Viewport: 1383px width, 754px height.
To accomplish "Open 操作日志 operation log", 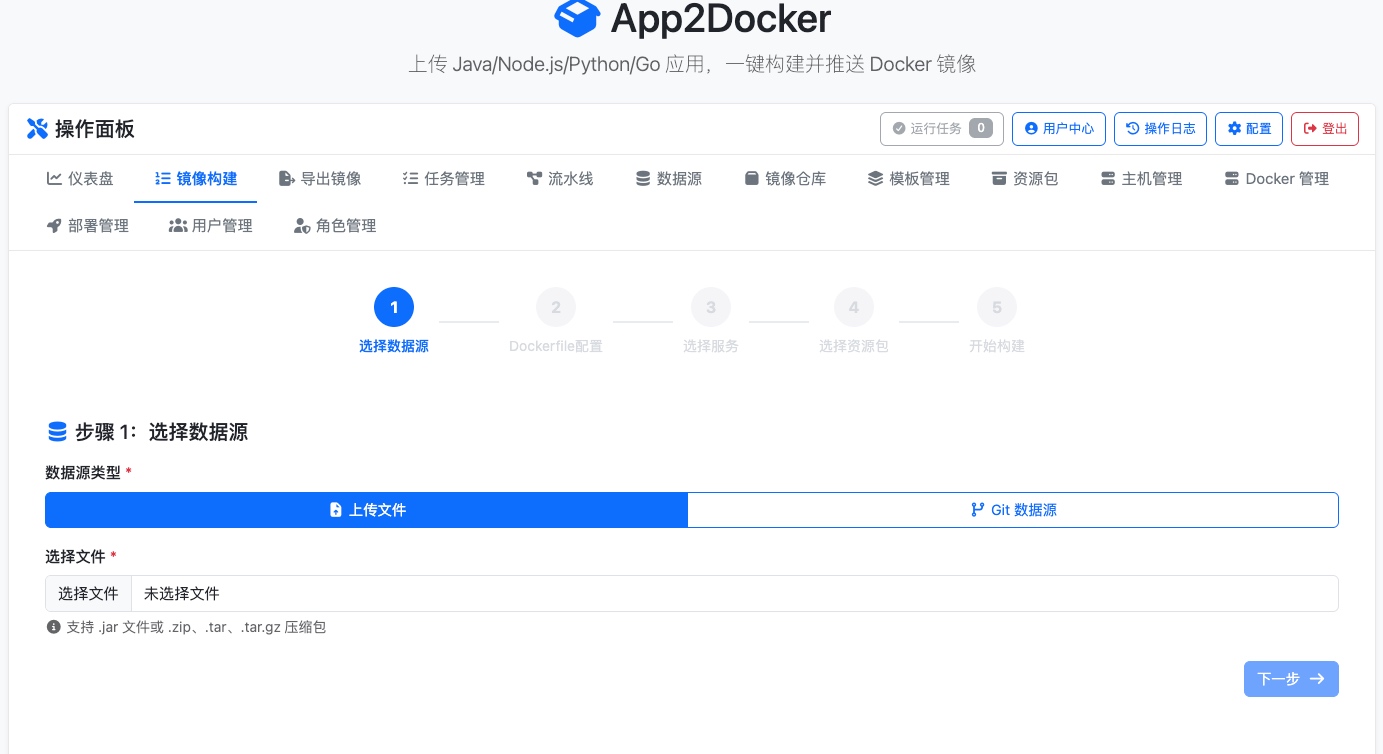I will point(1160,129).
